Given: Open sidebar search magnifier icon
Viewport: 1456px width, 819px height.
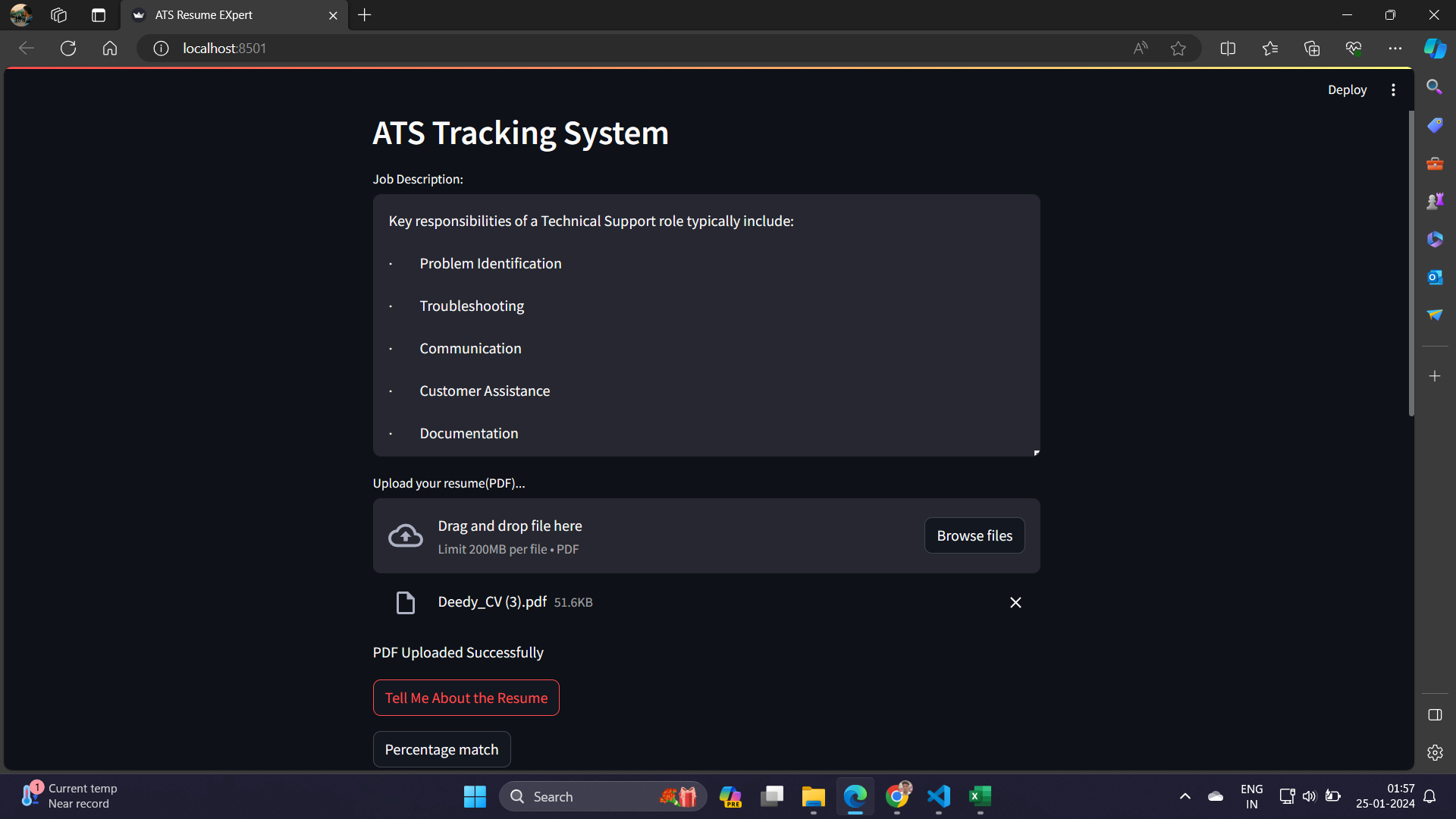Looking at the screenshot, I should pyautogui.click(x=1434, y=87).
